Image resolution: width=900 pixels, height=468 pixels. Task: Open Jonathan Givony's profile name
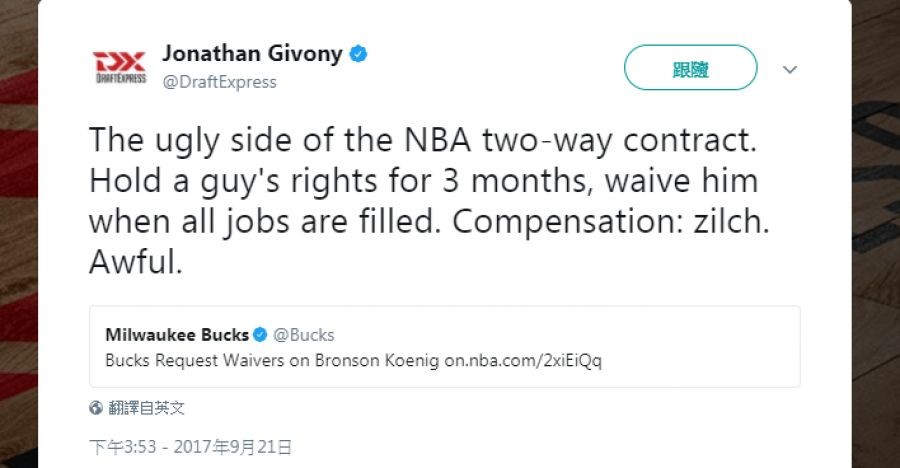[252, 54]
